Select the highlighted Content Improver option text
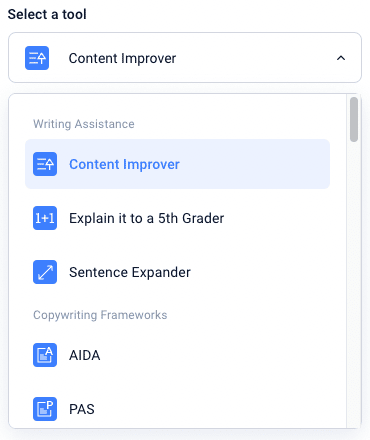The image size is (370, 440). (x=124, y=164)
